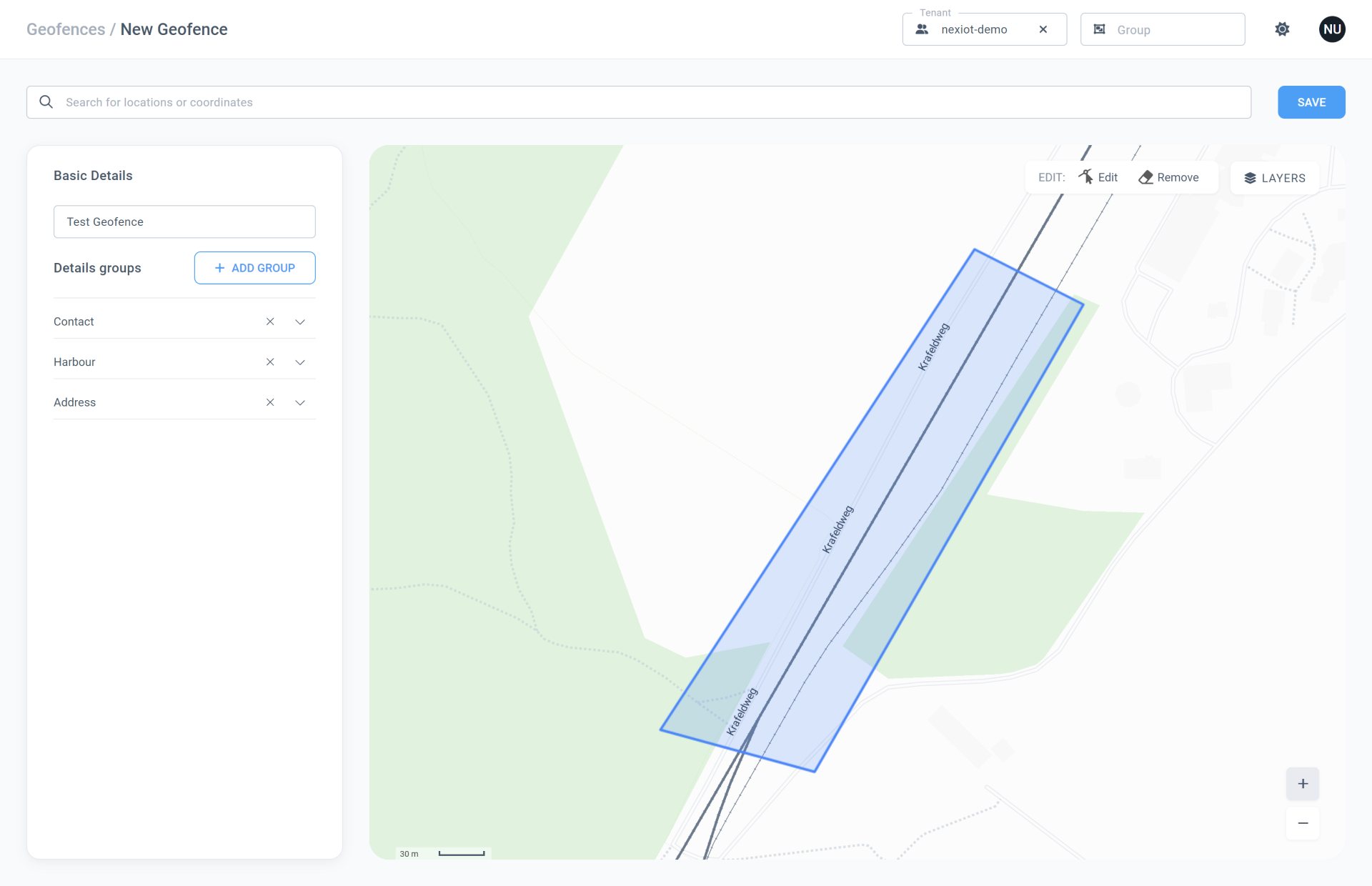Expand the Harbour group chevron
1372x886 pixels.
pyautogui.click(x=300, y=362)
